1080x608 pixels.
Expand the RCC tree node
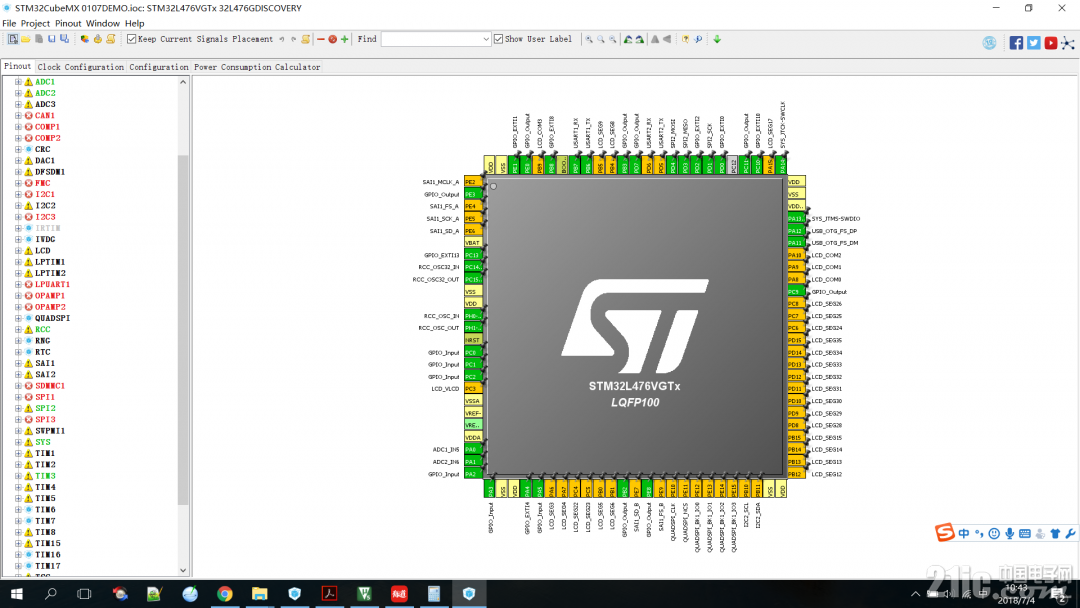[x=18, y=330]
